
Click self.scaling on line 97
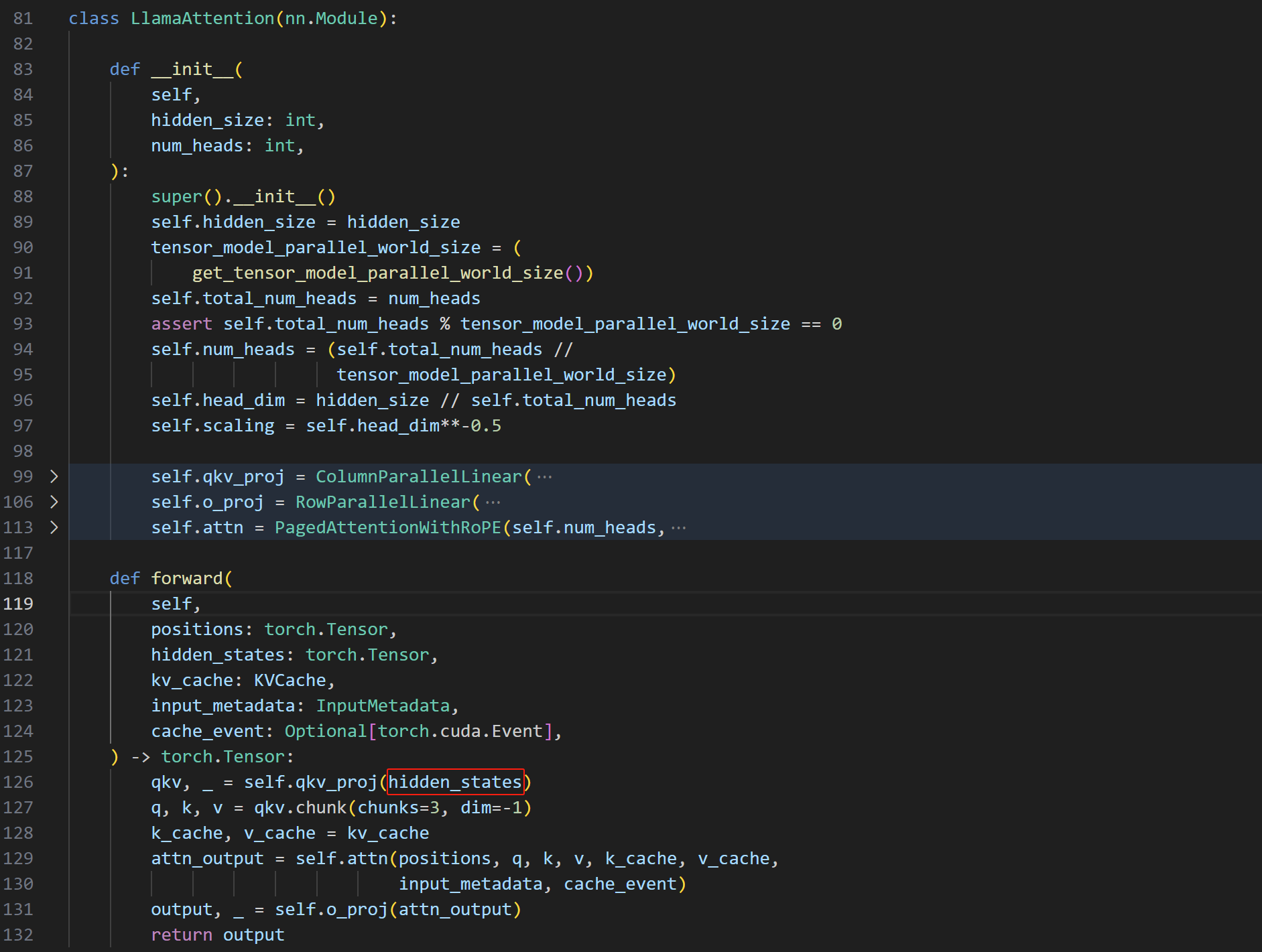(213, 425)
